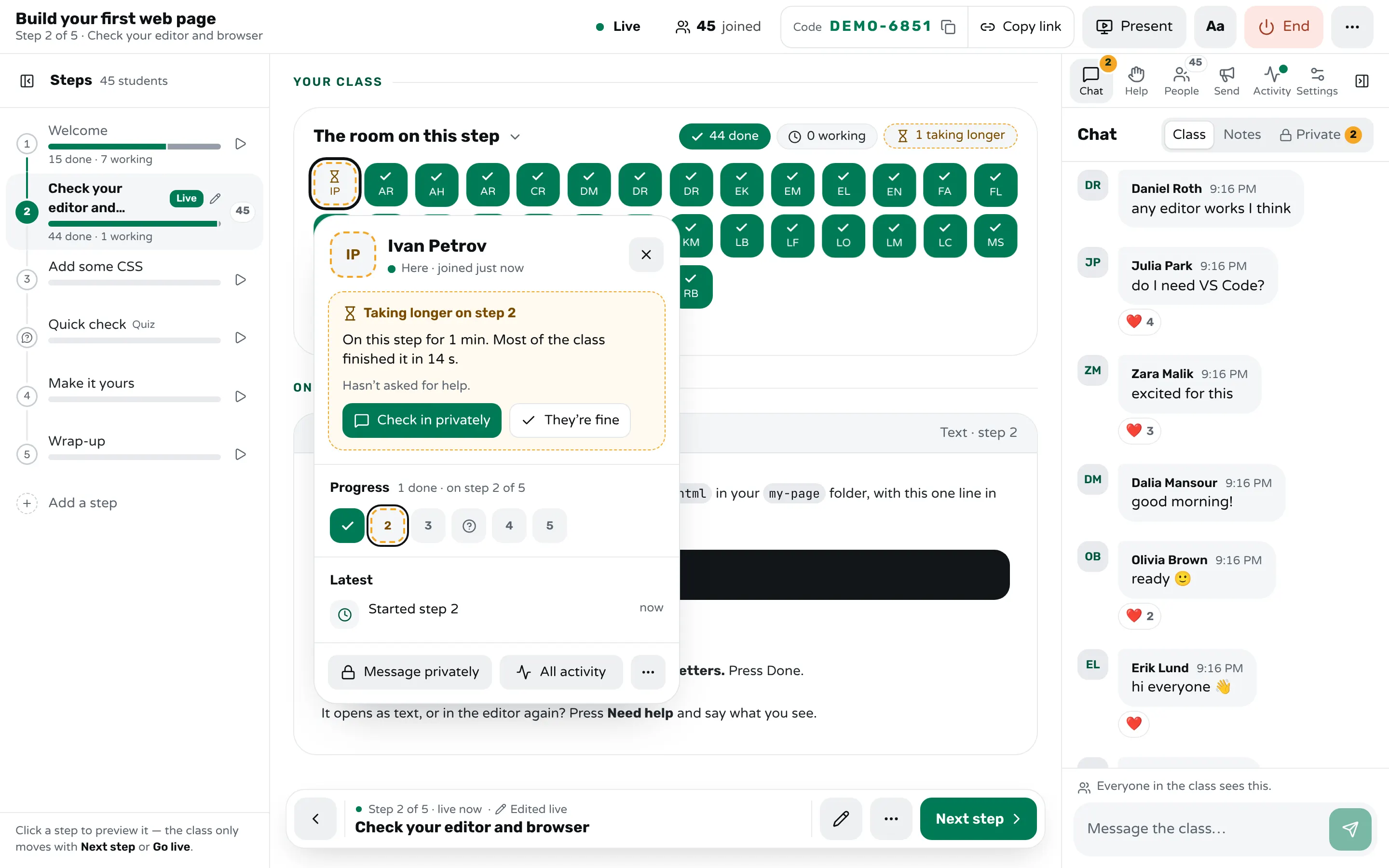This screenshot has width=1389, height=868.
Task: Preview the Add some CSS step
Action: (241, 280)
